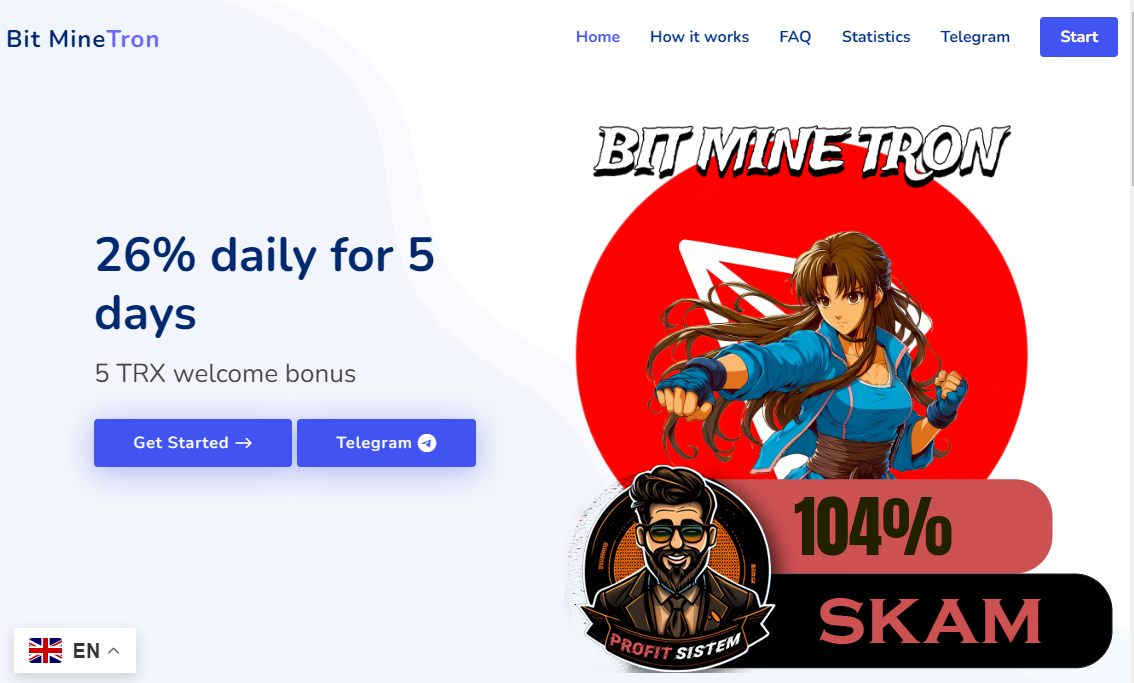This screenshot has height=683, width=1134.
Task: Open the FAQ nav link
Action: (795, 37)
